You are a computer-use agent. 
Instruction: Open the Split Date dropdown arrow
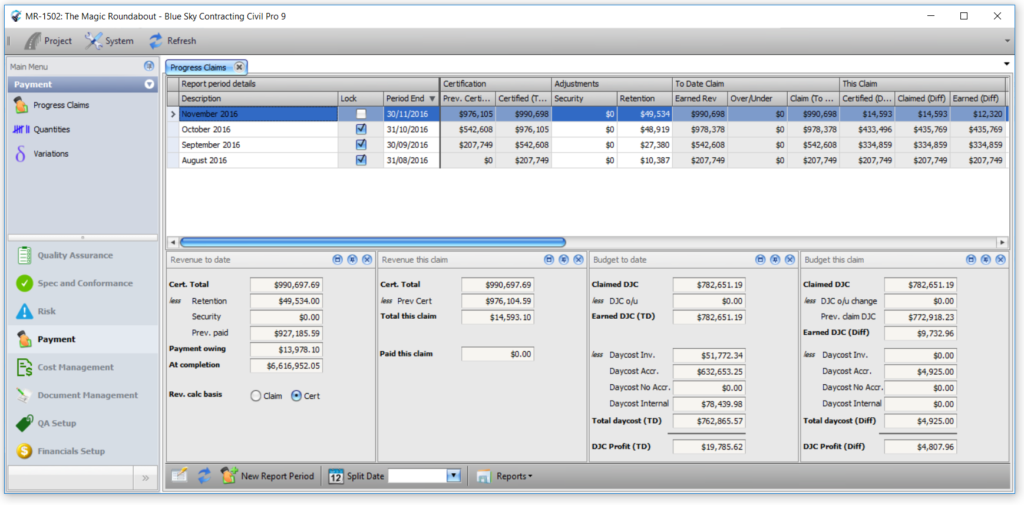454,476
